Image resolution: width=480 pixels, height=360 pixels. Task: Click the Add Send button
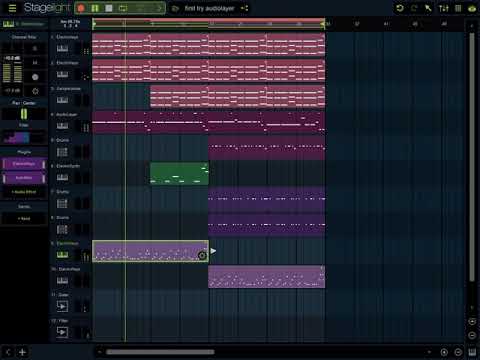tap(24, 218)
